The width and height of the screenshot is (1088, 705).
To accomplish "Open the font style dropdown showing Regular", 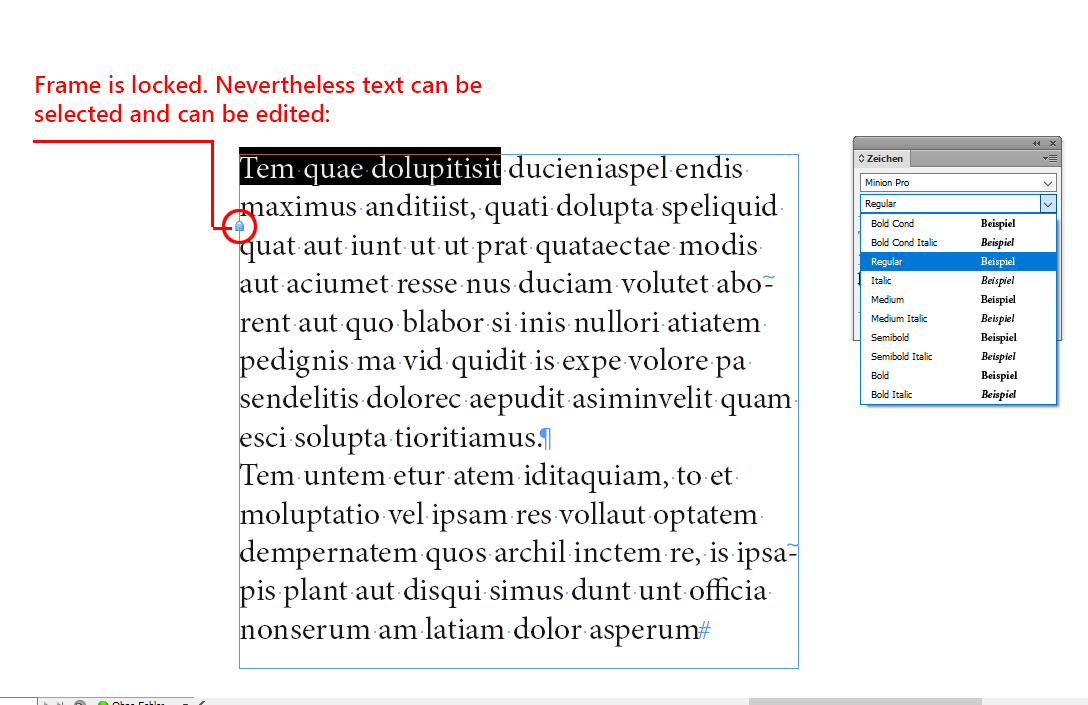I will pyautogui.click(x=1048, y=203).
